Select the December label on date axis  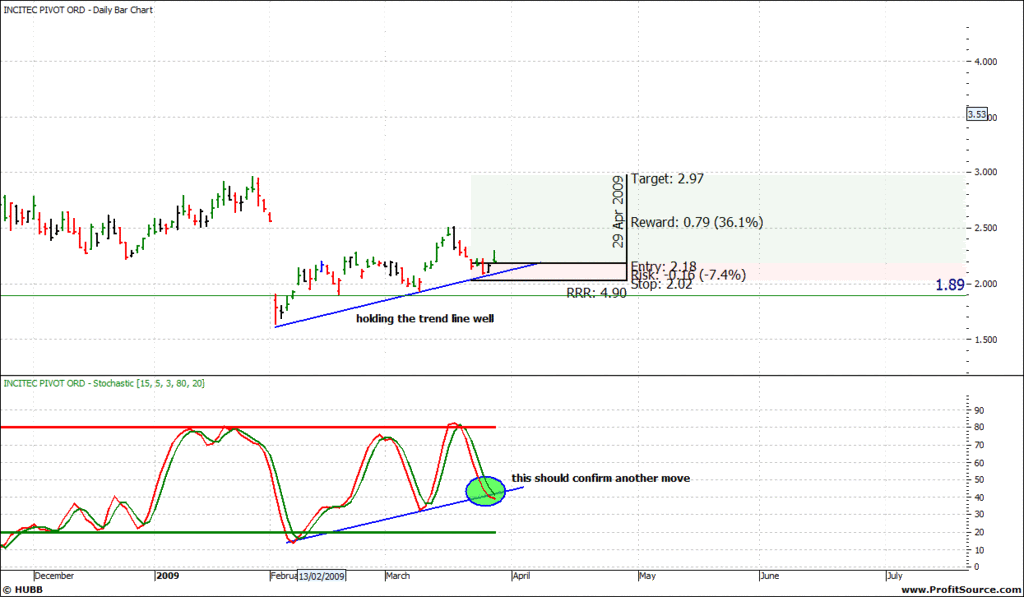54,576
